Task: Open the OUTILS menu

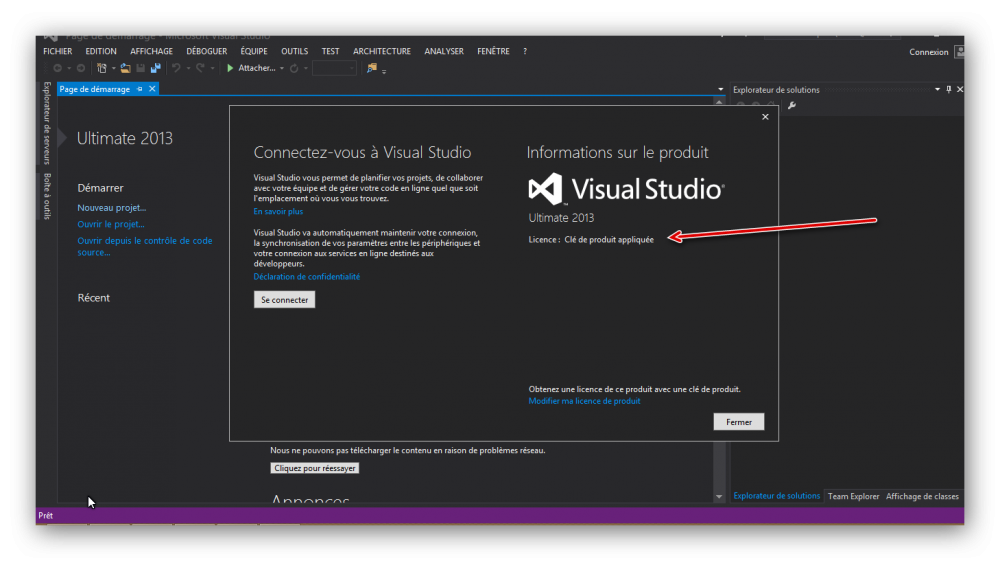Action: 295,51
